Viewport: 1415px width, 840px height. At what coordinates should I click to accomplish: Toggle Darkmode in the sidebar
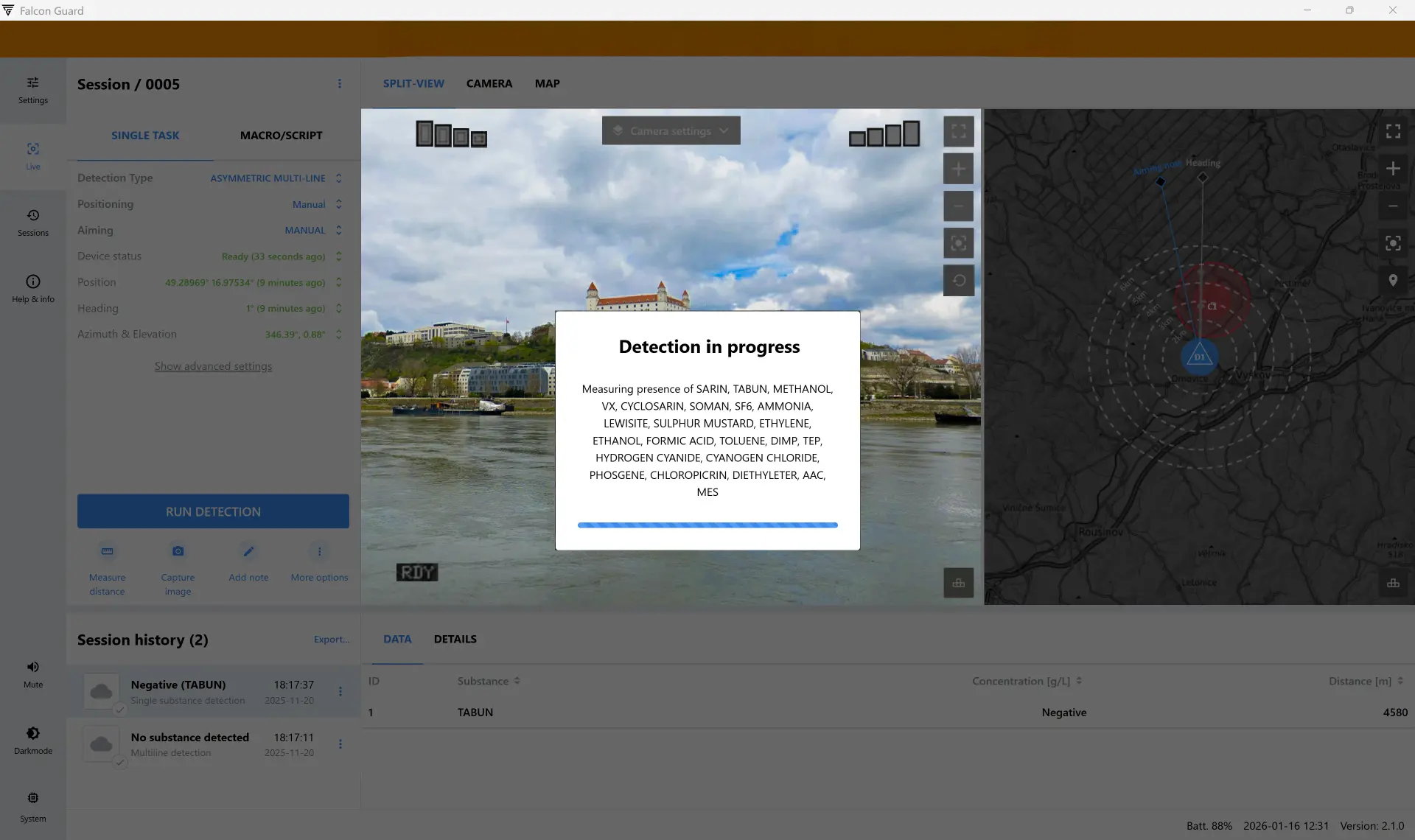tap(33, 741)
